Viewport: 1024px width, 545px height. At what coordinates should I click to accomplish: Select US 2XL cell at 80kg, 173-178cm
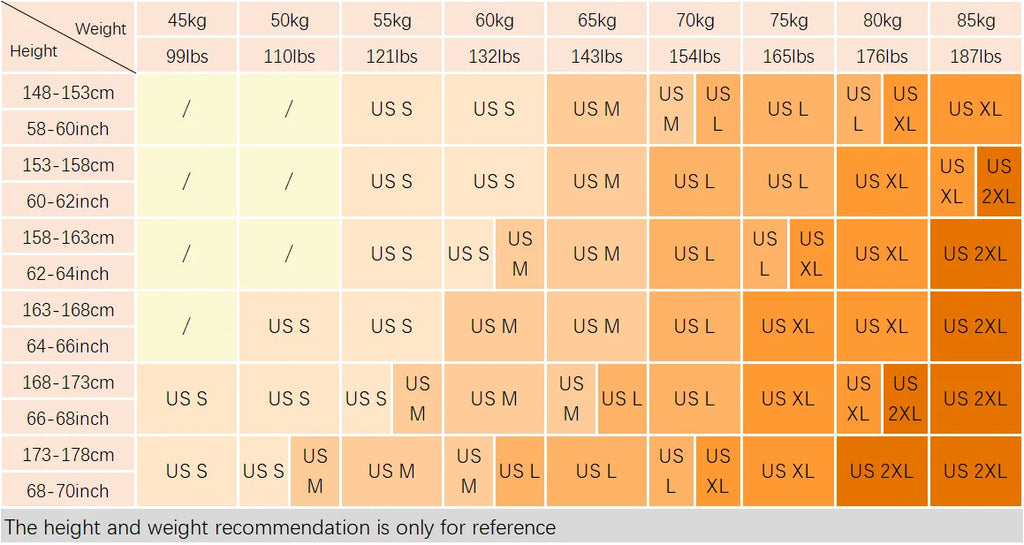pyautogui.click(x=881, y=471)
